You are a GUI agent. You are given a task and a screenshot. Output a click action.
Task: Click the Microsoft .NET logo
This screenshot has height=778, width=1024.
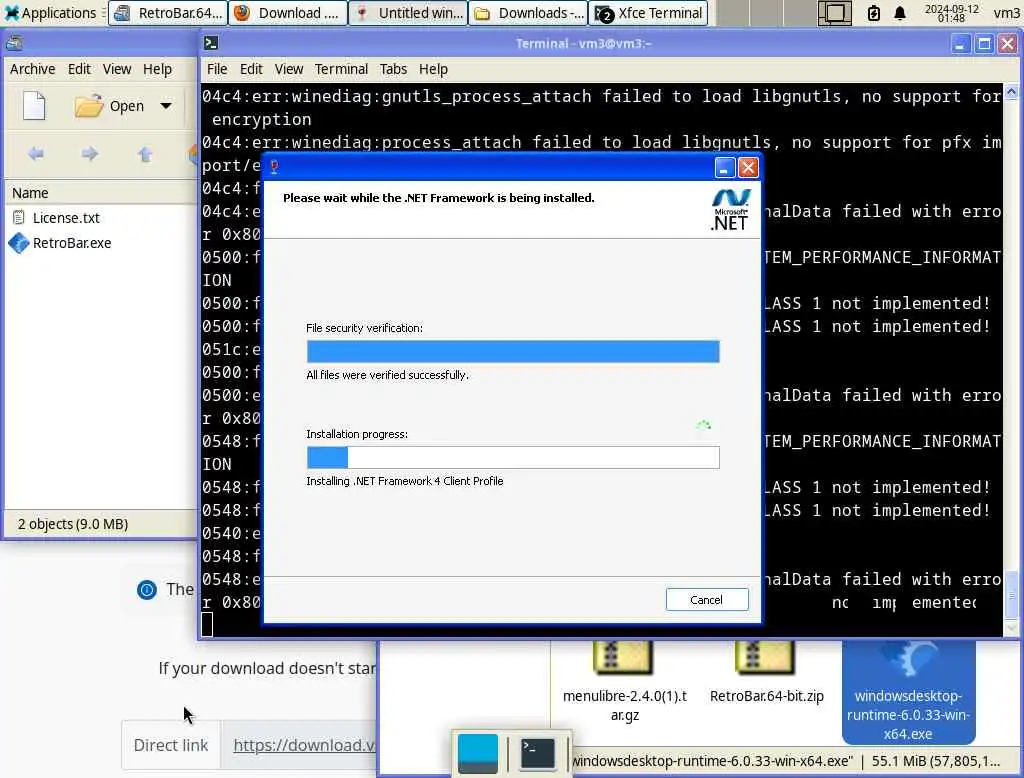(730, 210)
